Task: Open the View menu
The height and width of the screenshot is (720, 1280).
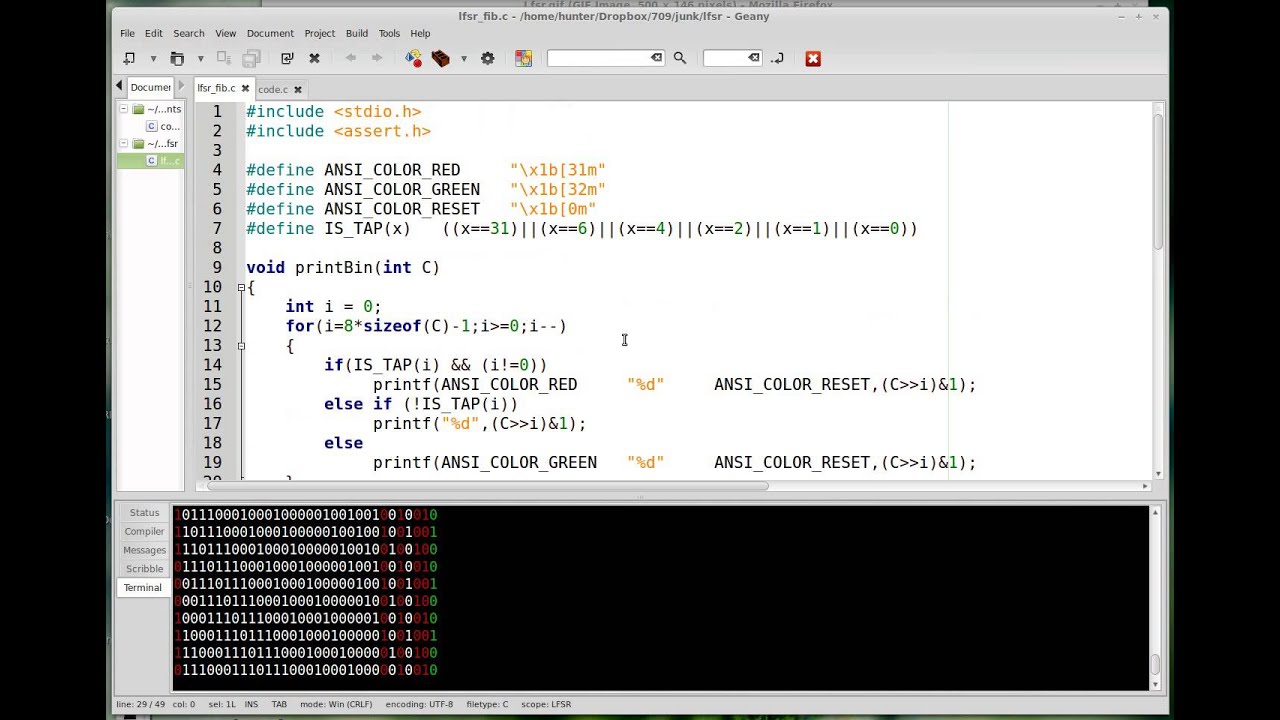Action: pos(226,33)
